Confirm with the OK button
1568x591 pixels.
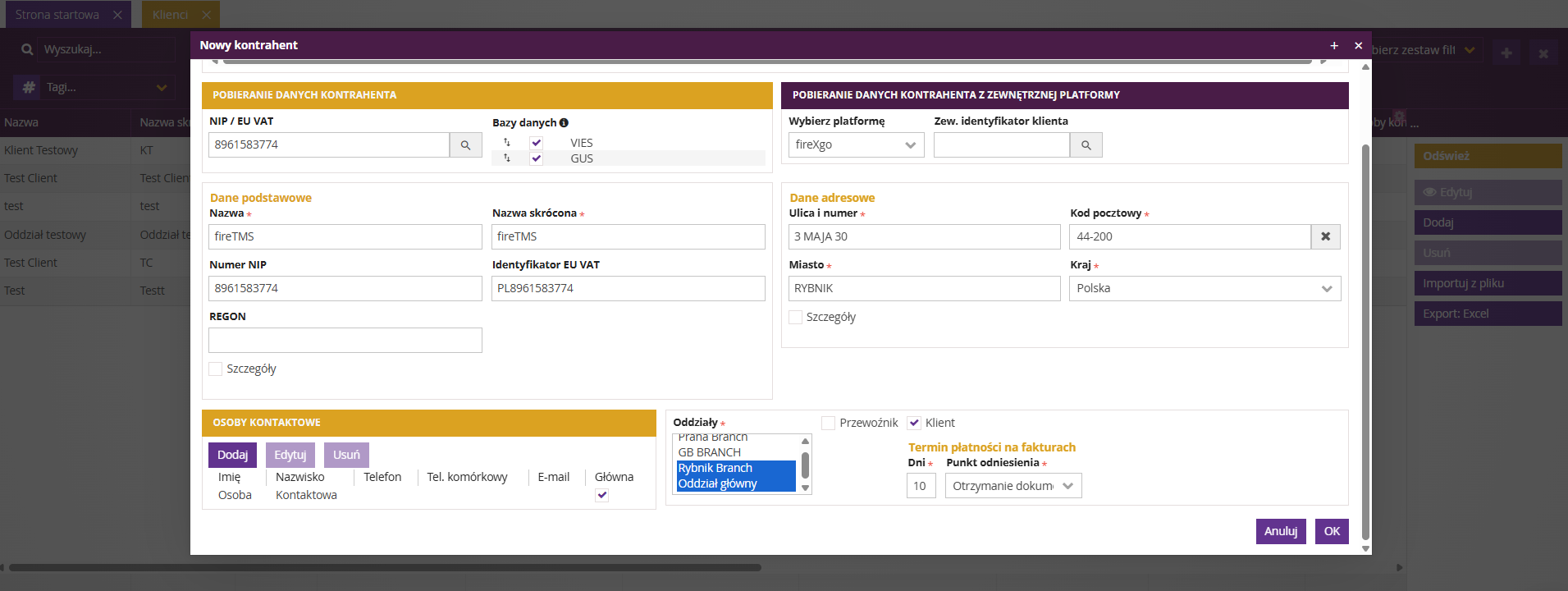tap(1332, 531)
